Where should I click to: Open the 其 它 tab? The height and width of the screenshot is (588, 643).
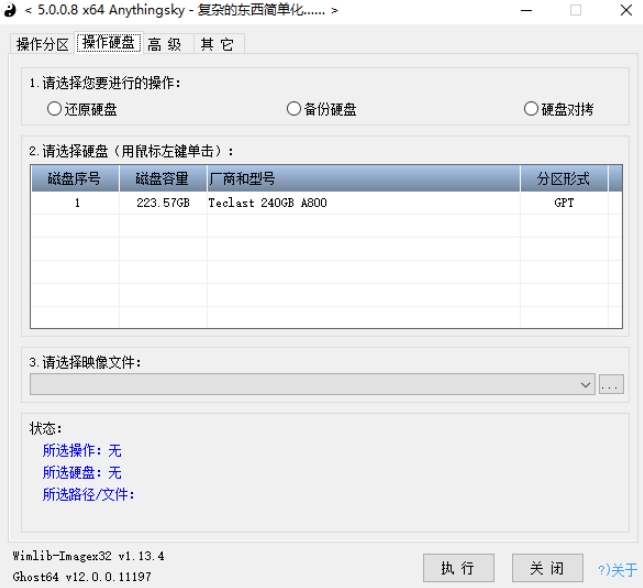(x=217, y=44)
